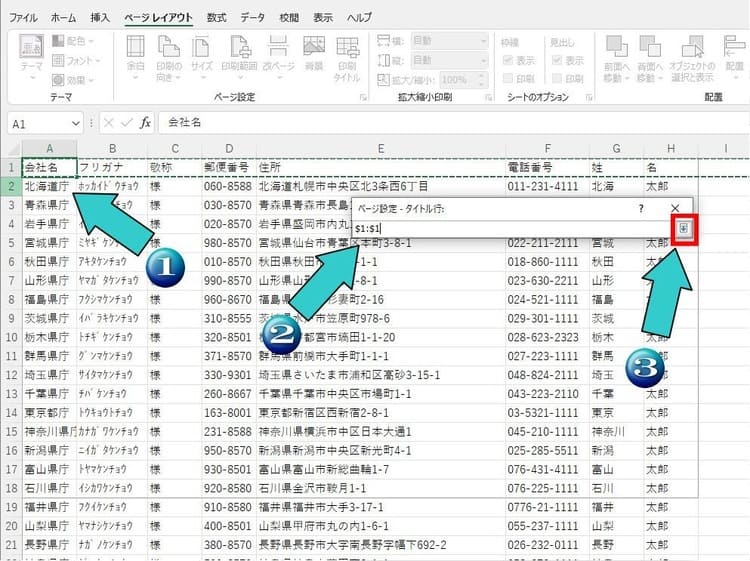Click cell 長野県庁
Viewport: 750px width, 561px height.
coord(49,545)
